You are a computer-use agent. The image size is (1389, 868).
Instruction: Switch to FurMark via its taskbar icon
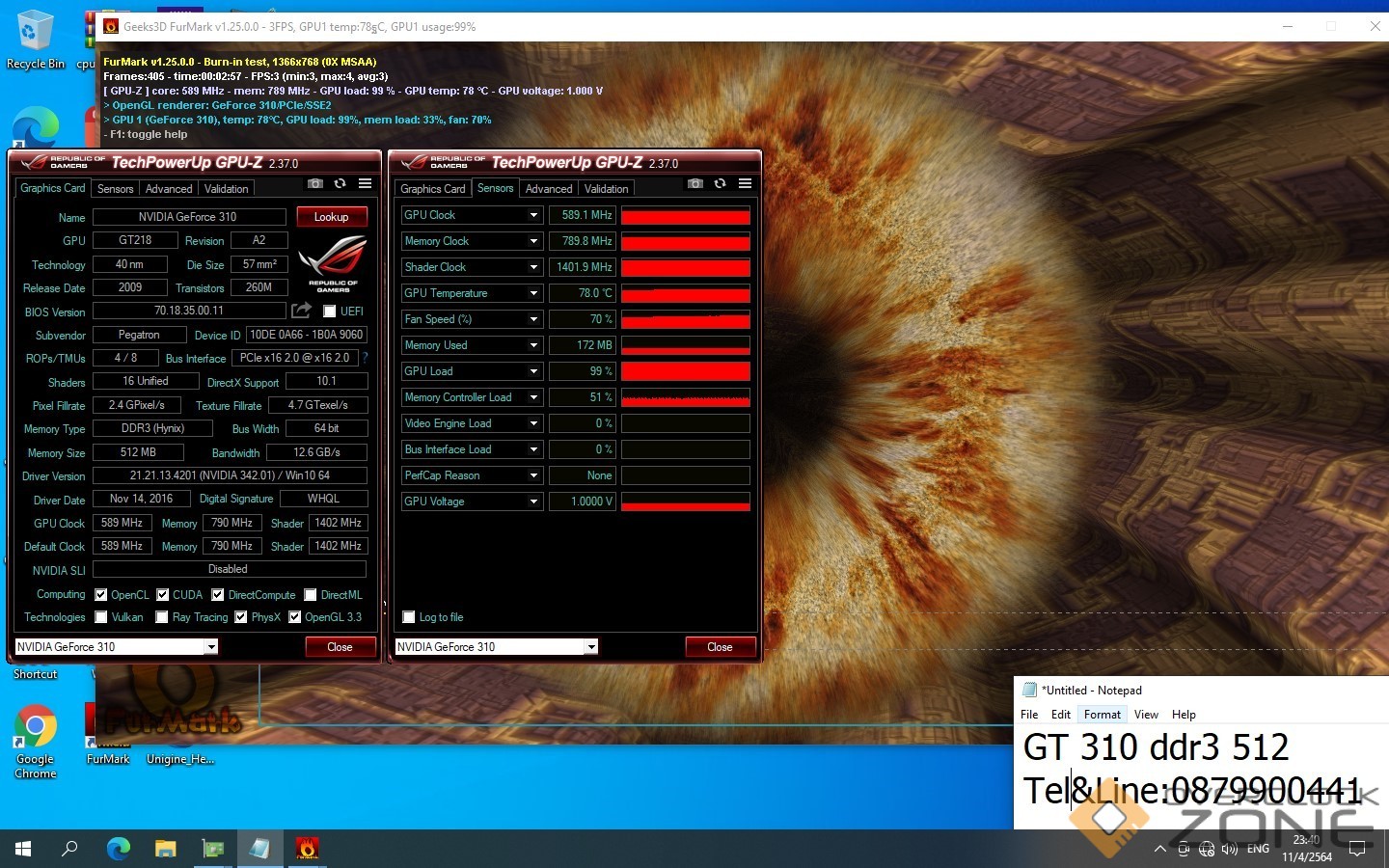point(307,849)
